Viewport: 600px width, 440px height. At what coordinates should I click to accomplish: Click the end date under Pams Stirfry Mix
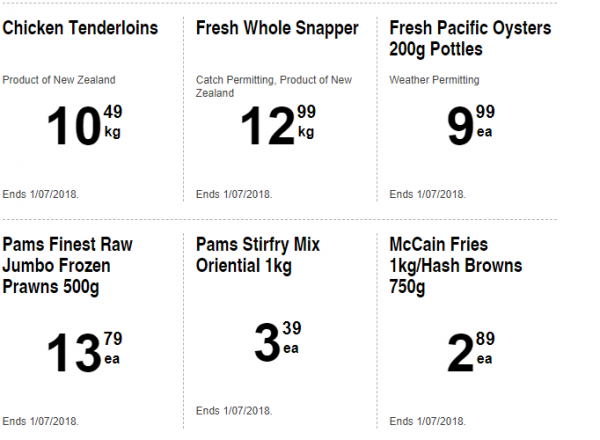(234, 411)
